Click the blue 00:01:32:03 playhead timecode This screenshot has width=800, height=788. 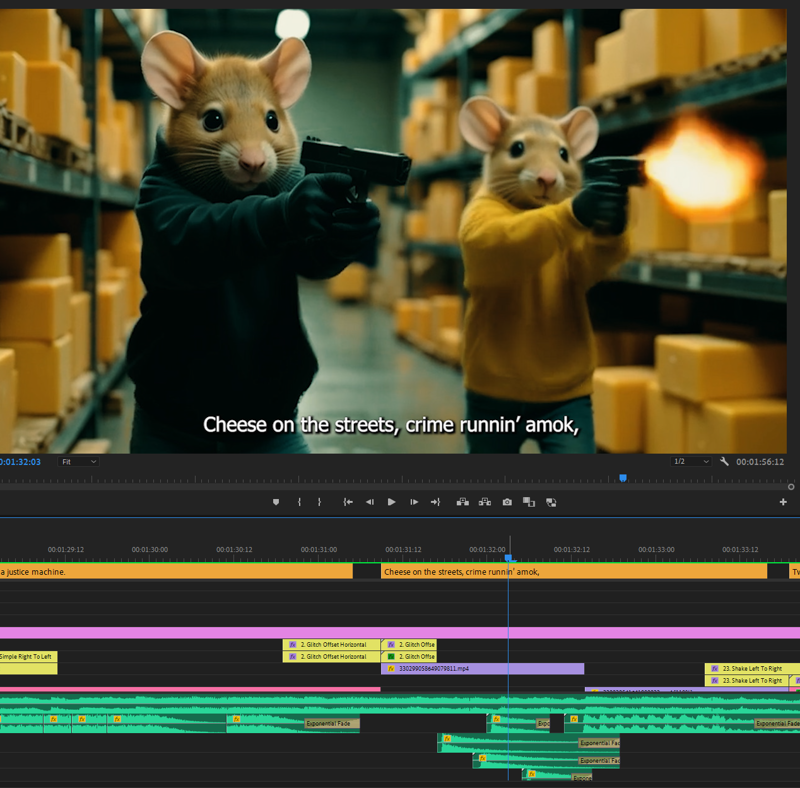tap(20, 462)
